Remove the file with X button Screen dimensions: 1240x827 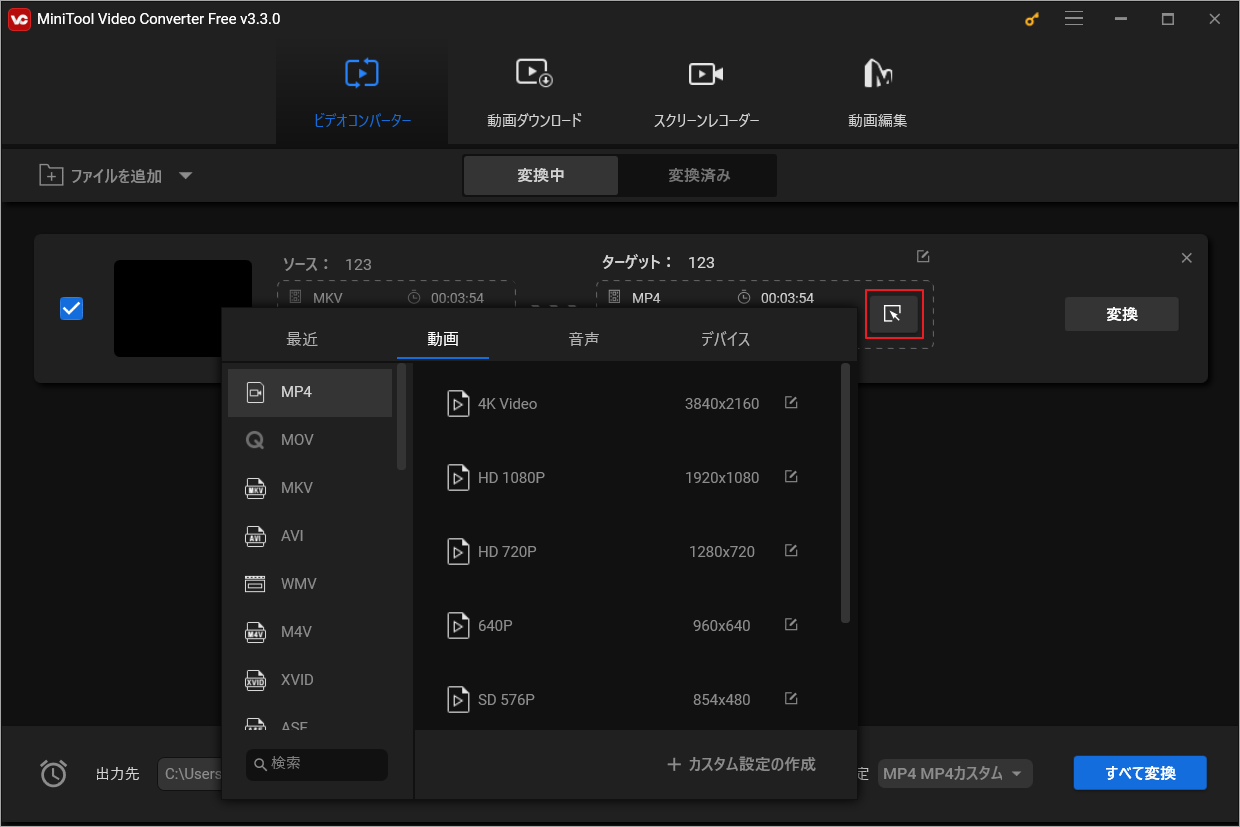(1187, 258)
